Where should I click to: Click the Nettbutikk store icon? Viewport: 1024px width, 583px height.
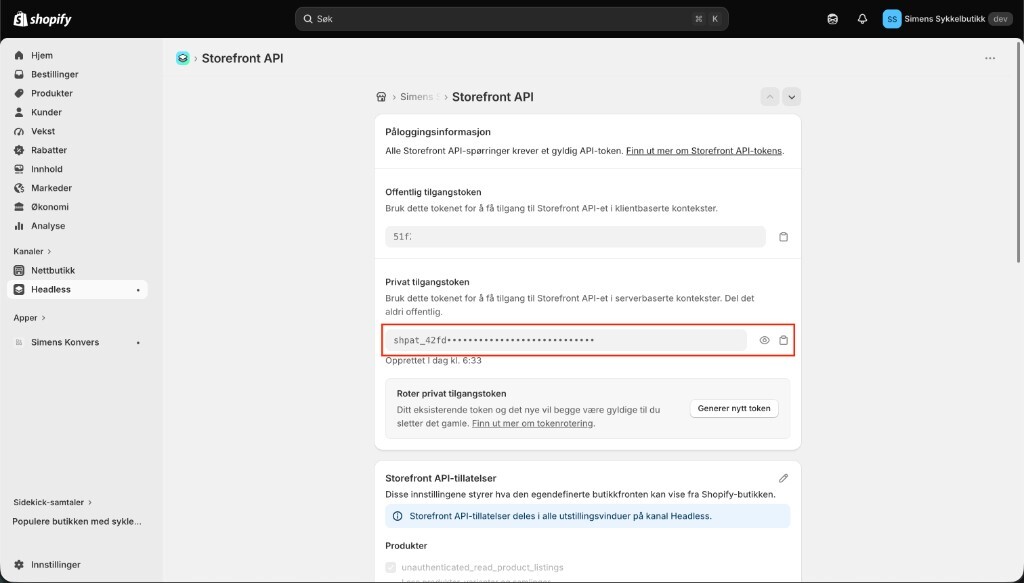pyautogui.click(x=19, y=270)
